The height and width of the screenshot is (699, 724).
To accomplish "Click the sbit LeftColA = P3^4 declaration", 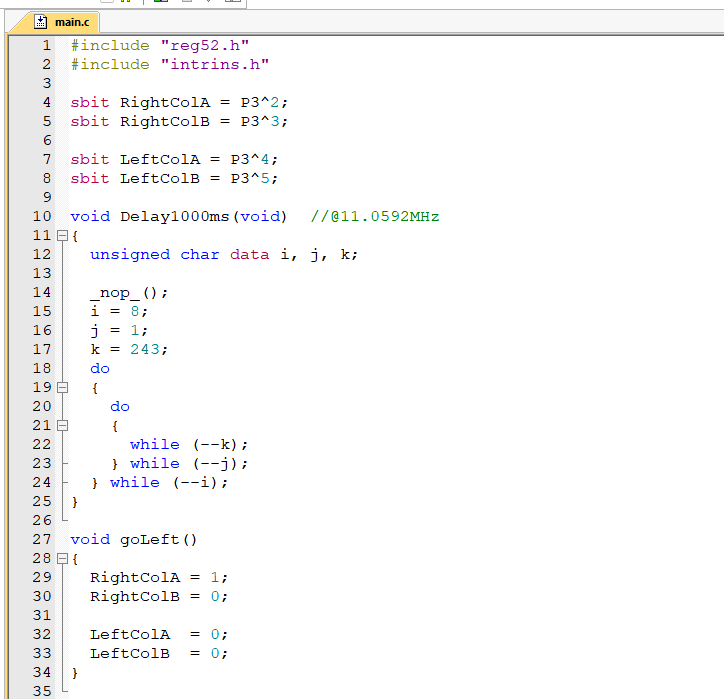I will (174, 159).
